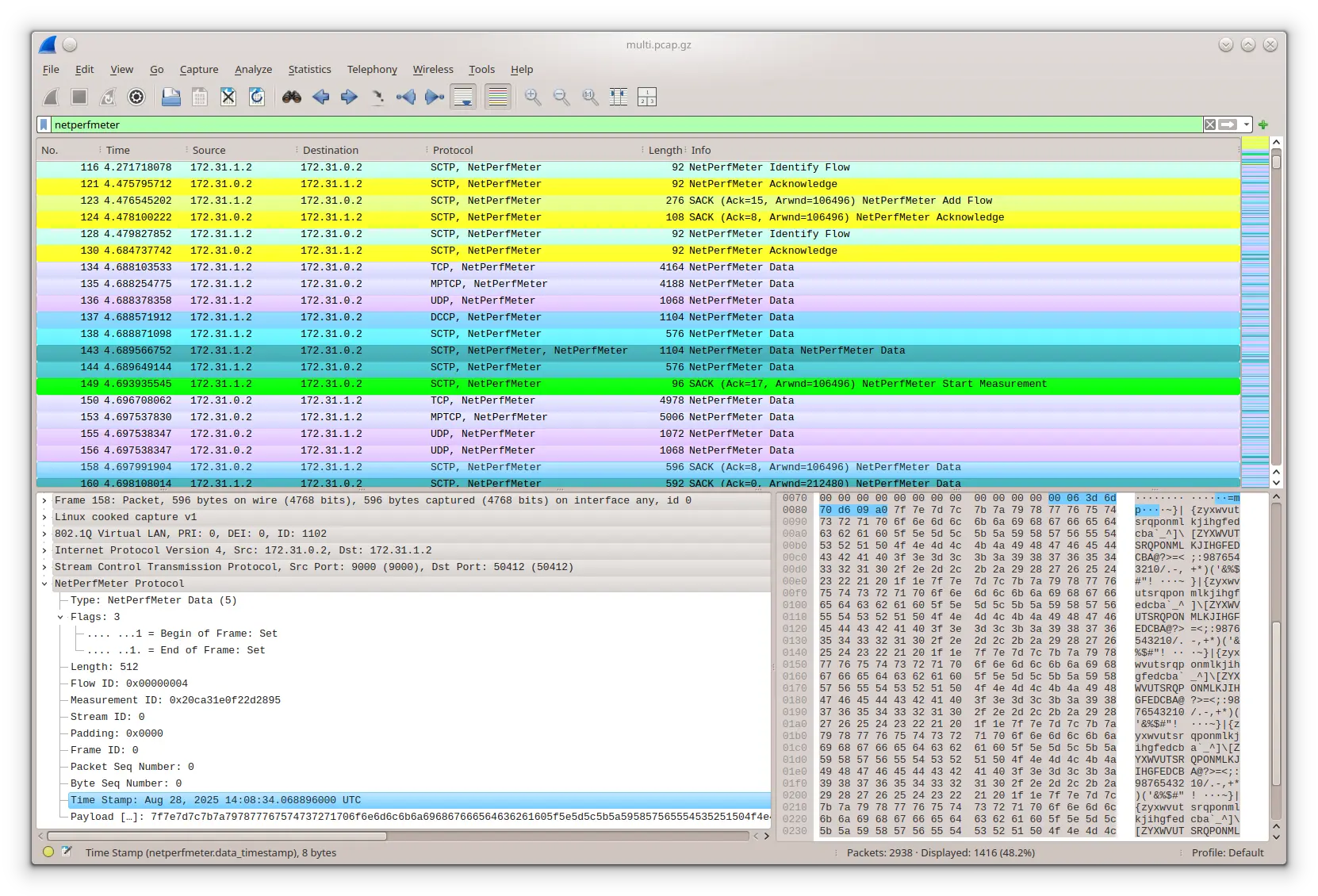
Task: Close the capture file via toolbar icon
Action: click(228, 97)
